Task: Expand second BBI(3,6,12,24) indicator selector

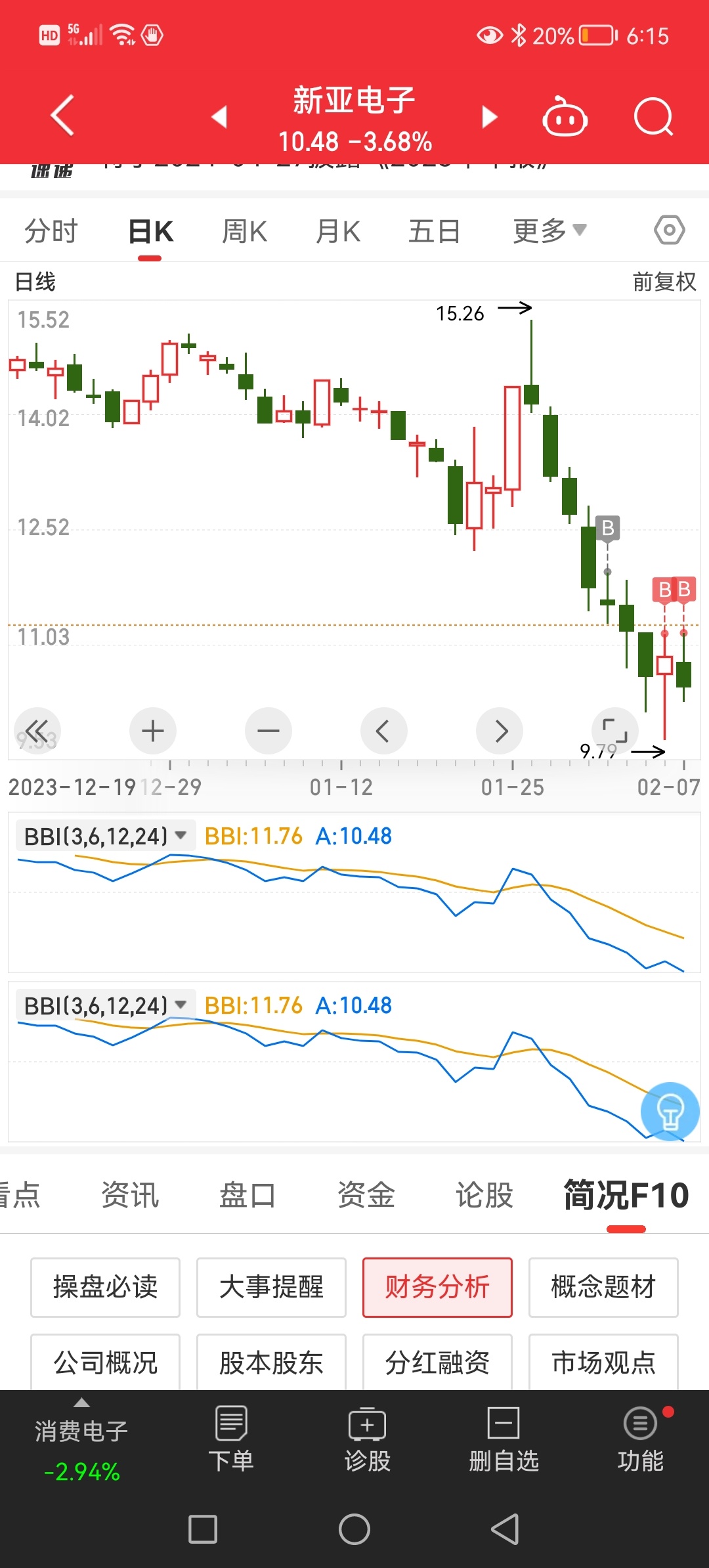Action: [x=105, y=1005]
